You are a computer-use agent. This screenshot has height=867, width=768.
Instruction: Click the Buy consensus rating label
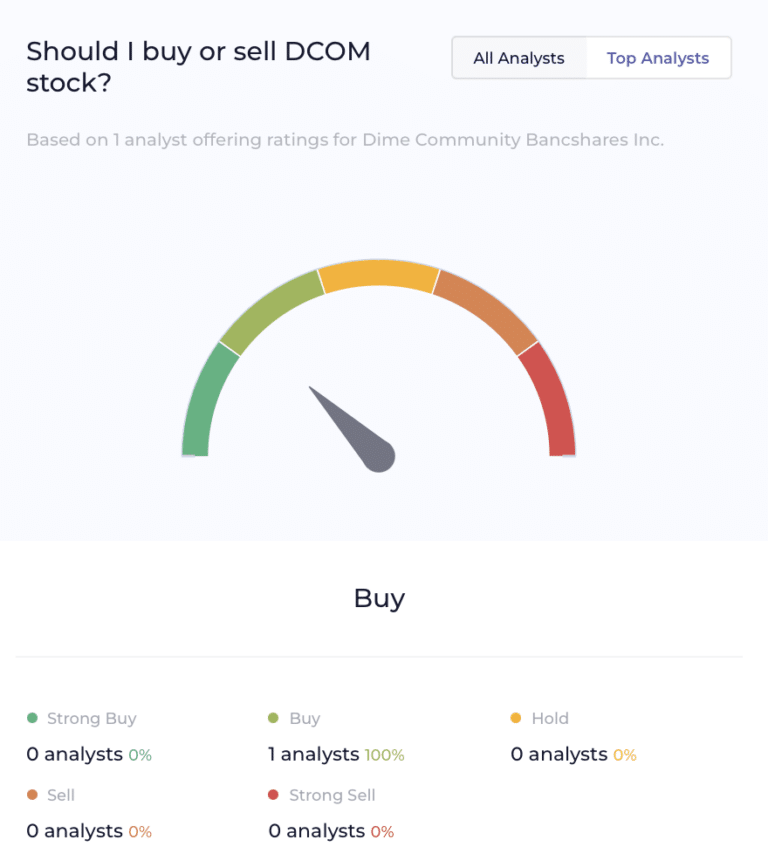[x=378, y=597]
